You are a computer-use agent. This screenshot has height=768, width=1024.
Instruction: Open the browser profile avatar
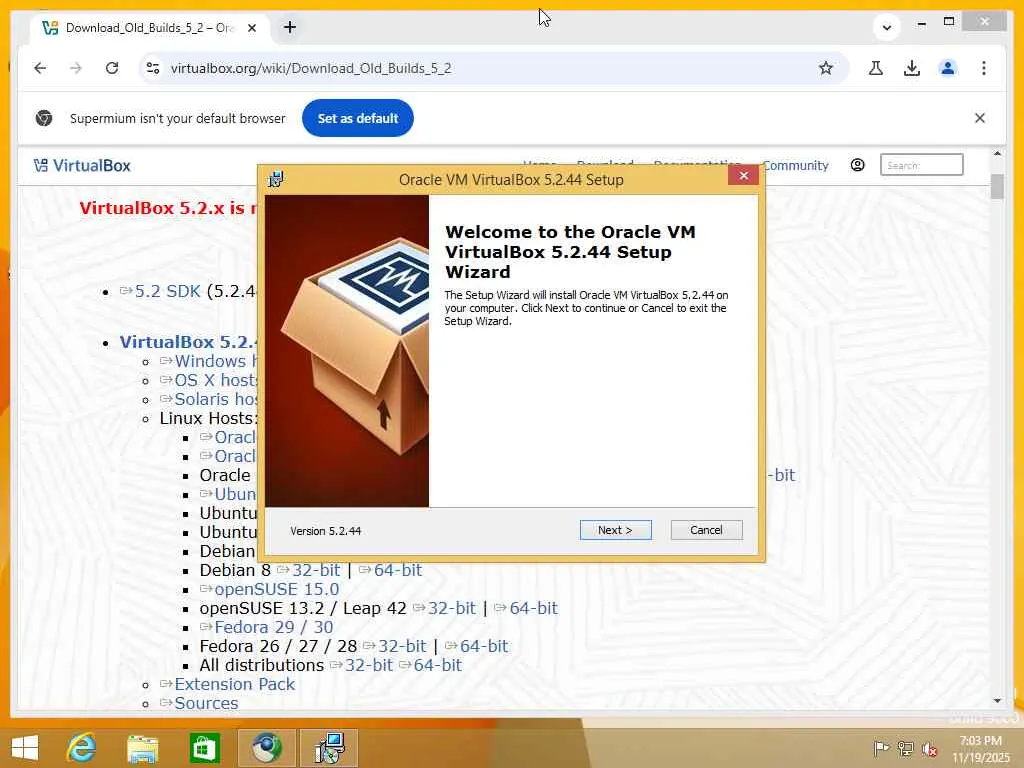tap(948, 68)
